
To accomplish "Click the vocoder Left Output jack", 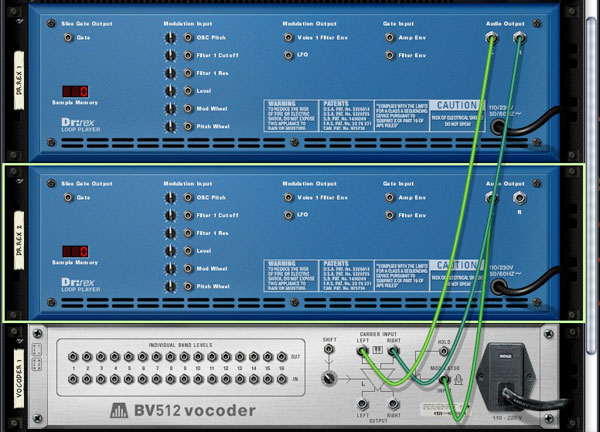I will click(362, 404).
